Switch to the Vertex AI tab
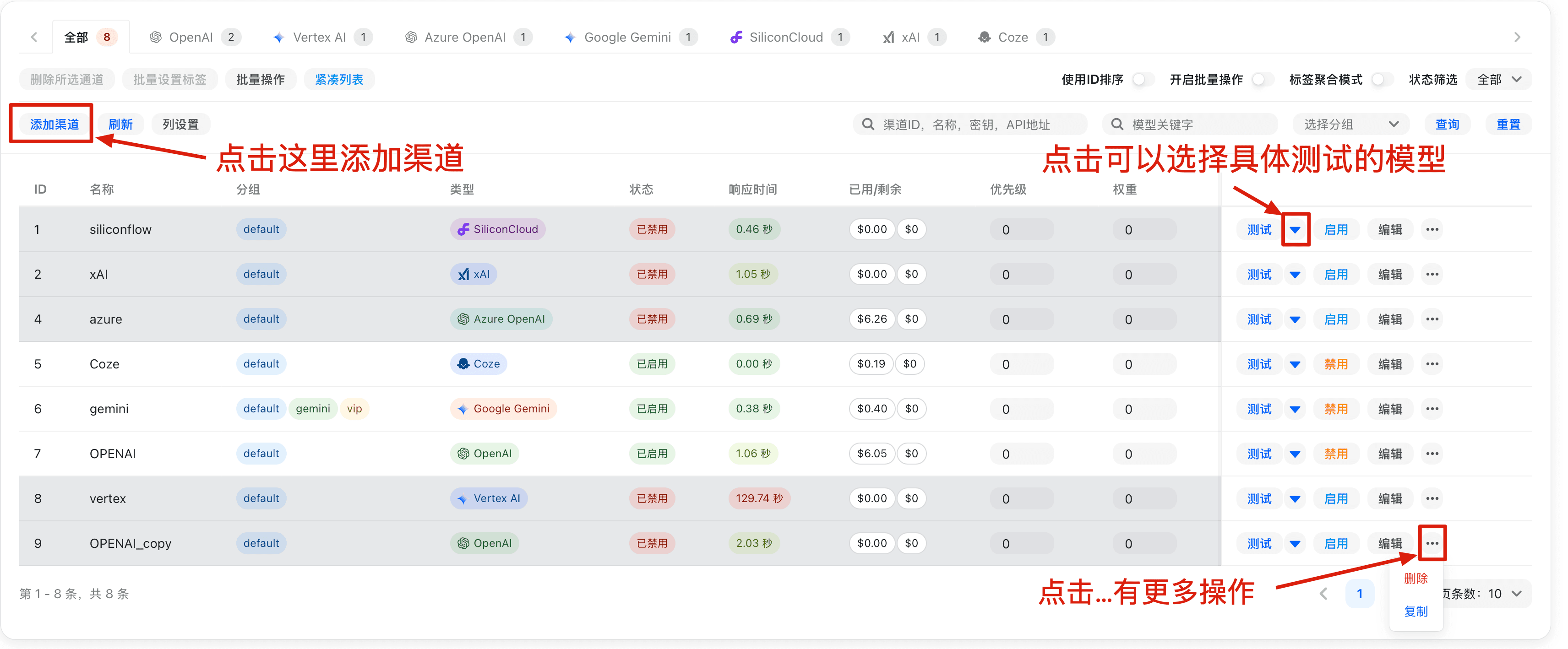This screenshot has width=1568, height=649. click(x=320, y=37)
